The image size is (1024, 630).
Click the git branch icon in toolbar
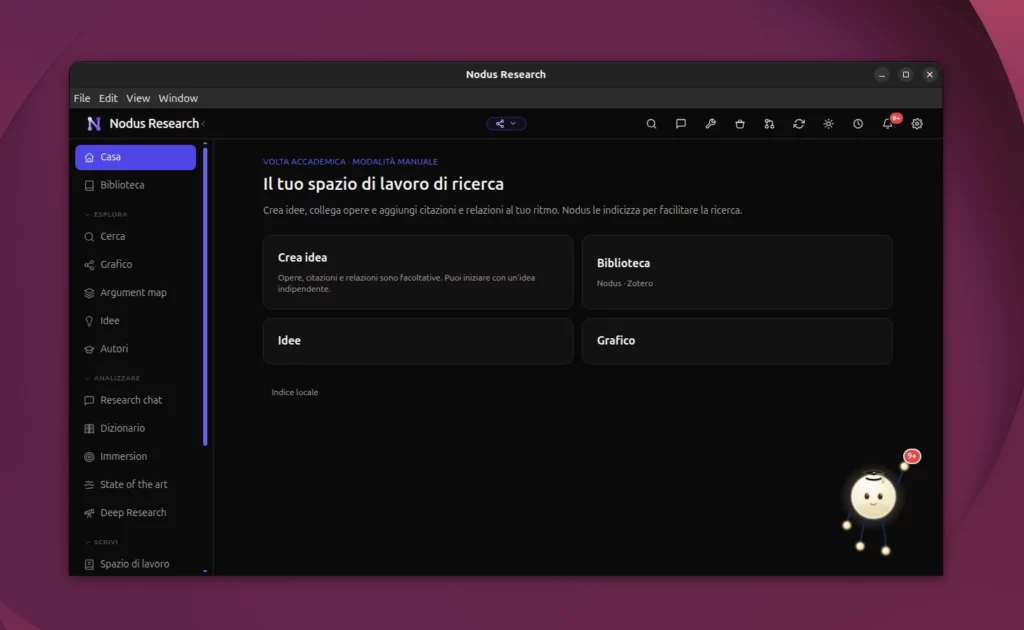769,123
